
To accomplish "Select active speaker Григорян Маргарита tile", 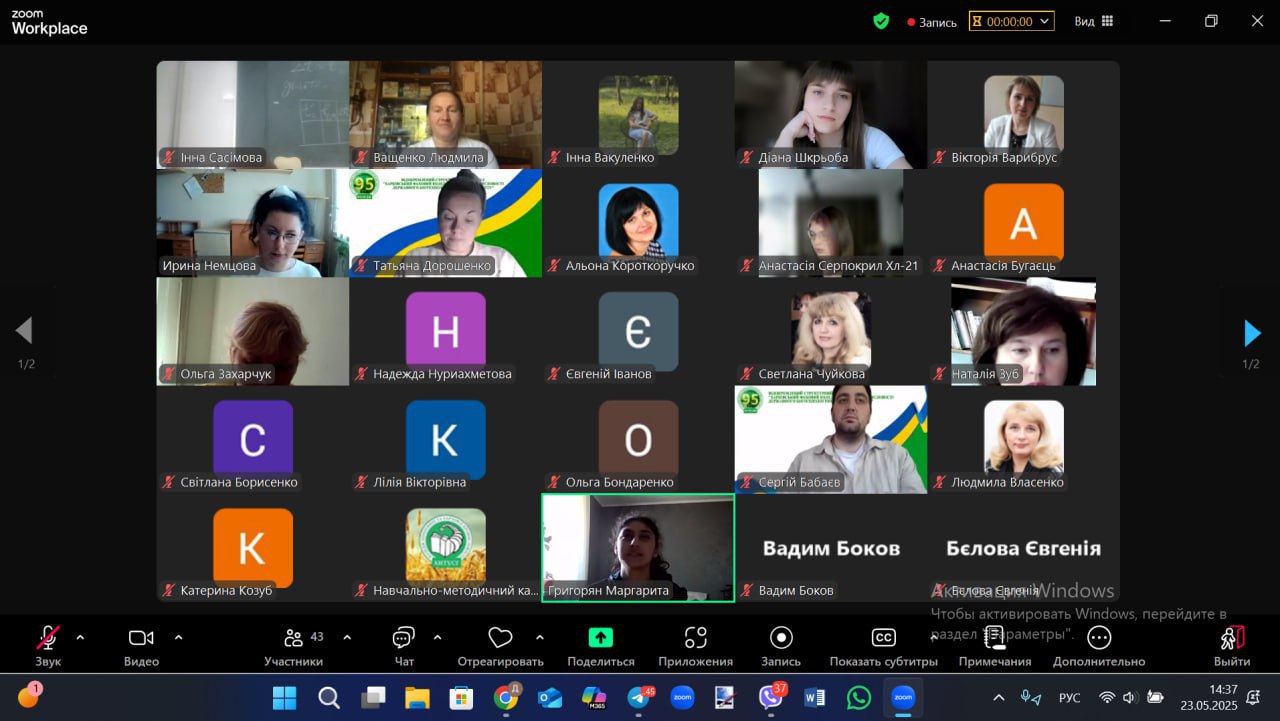I will (638, 547).
